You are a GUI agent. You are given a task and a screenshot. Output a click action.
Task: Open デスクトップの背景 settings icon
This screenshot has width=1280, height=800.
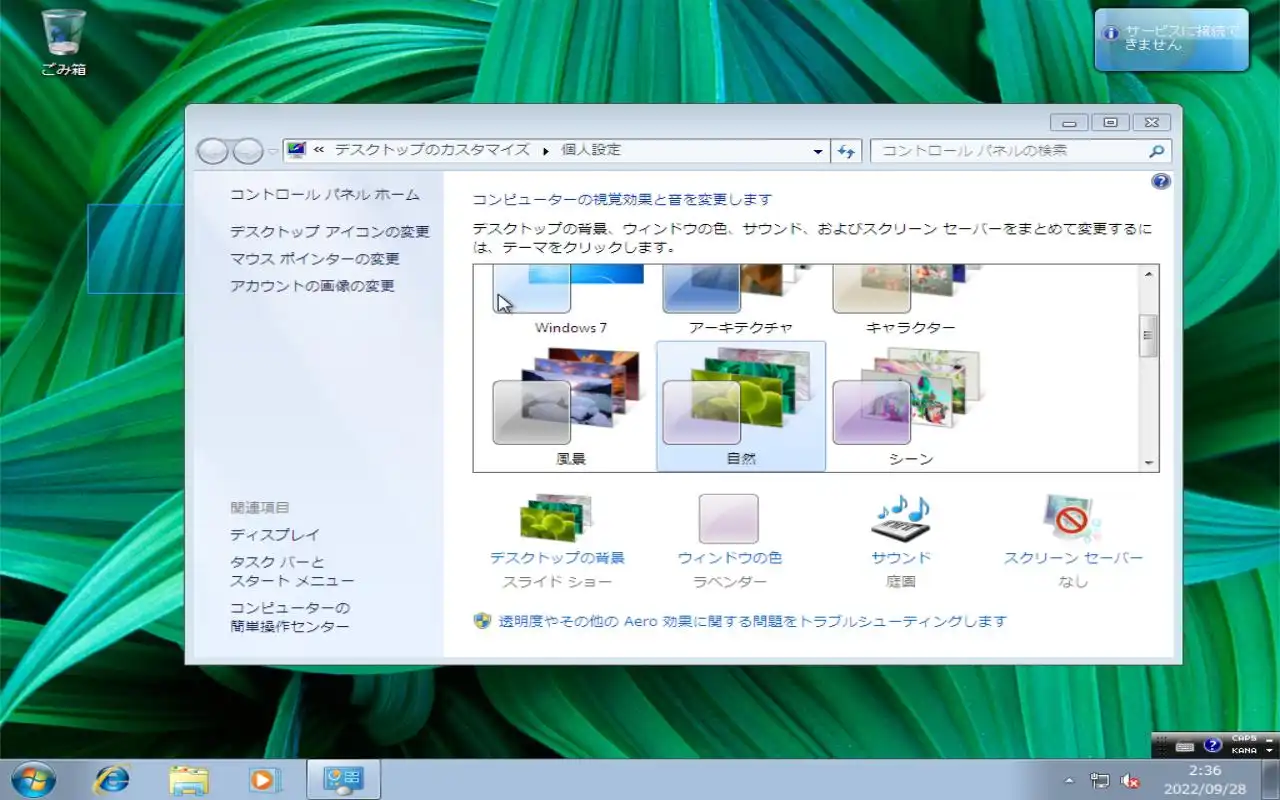coord(556,518)
